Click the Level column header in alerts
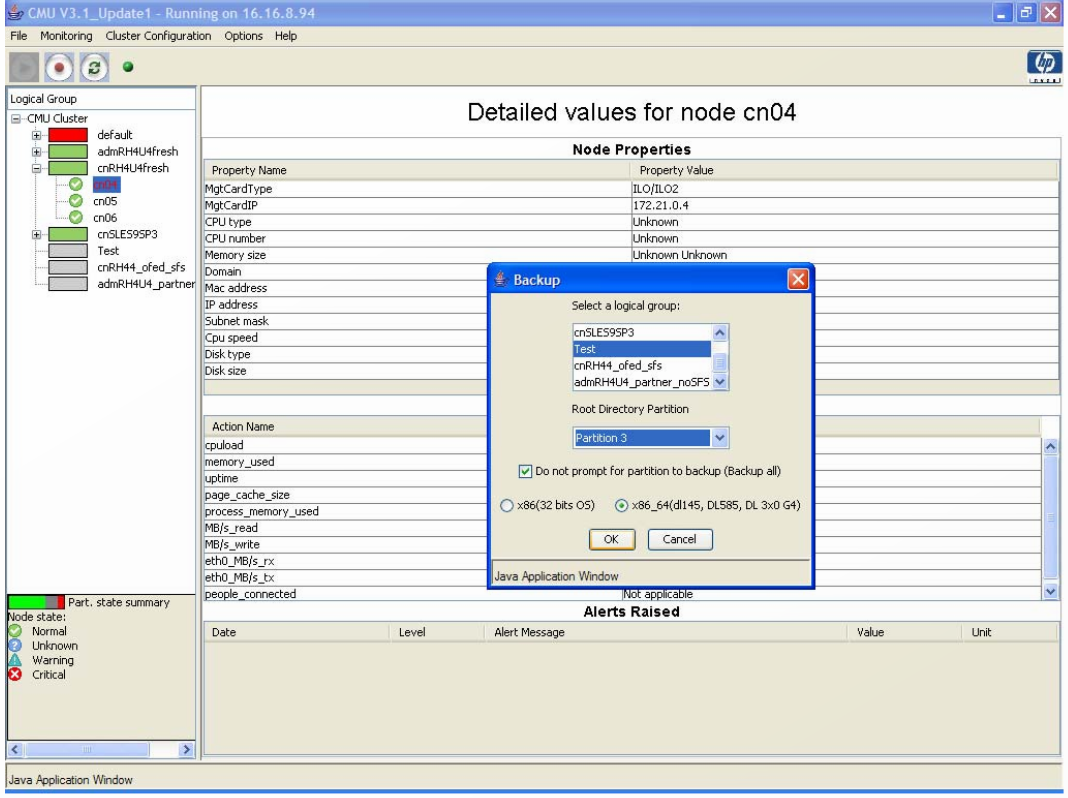This screenshot has height=798, width=1068. tap(437, 633)
